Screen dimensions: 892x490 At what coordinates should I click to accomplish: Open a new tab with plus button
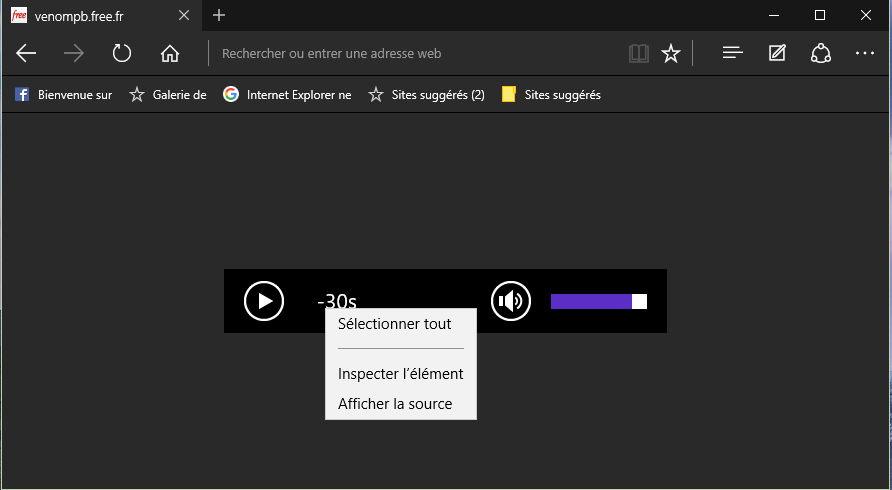coord(219,15)
